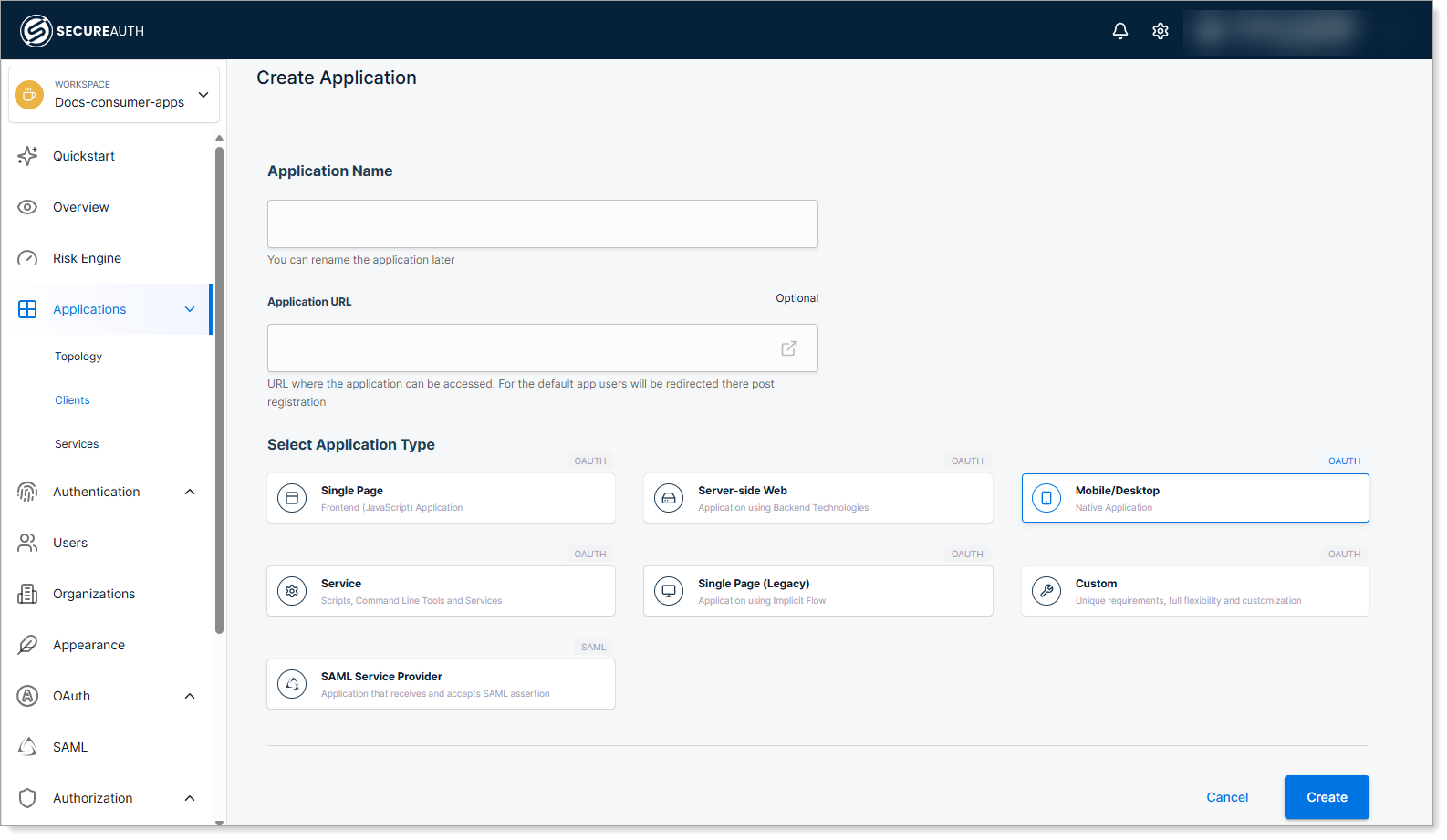This screenshot has height=840, width=1447.
Task: Click Cancel to discard application
Action: [x=1227, y=797]
